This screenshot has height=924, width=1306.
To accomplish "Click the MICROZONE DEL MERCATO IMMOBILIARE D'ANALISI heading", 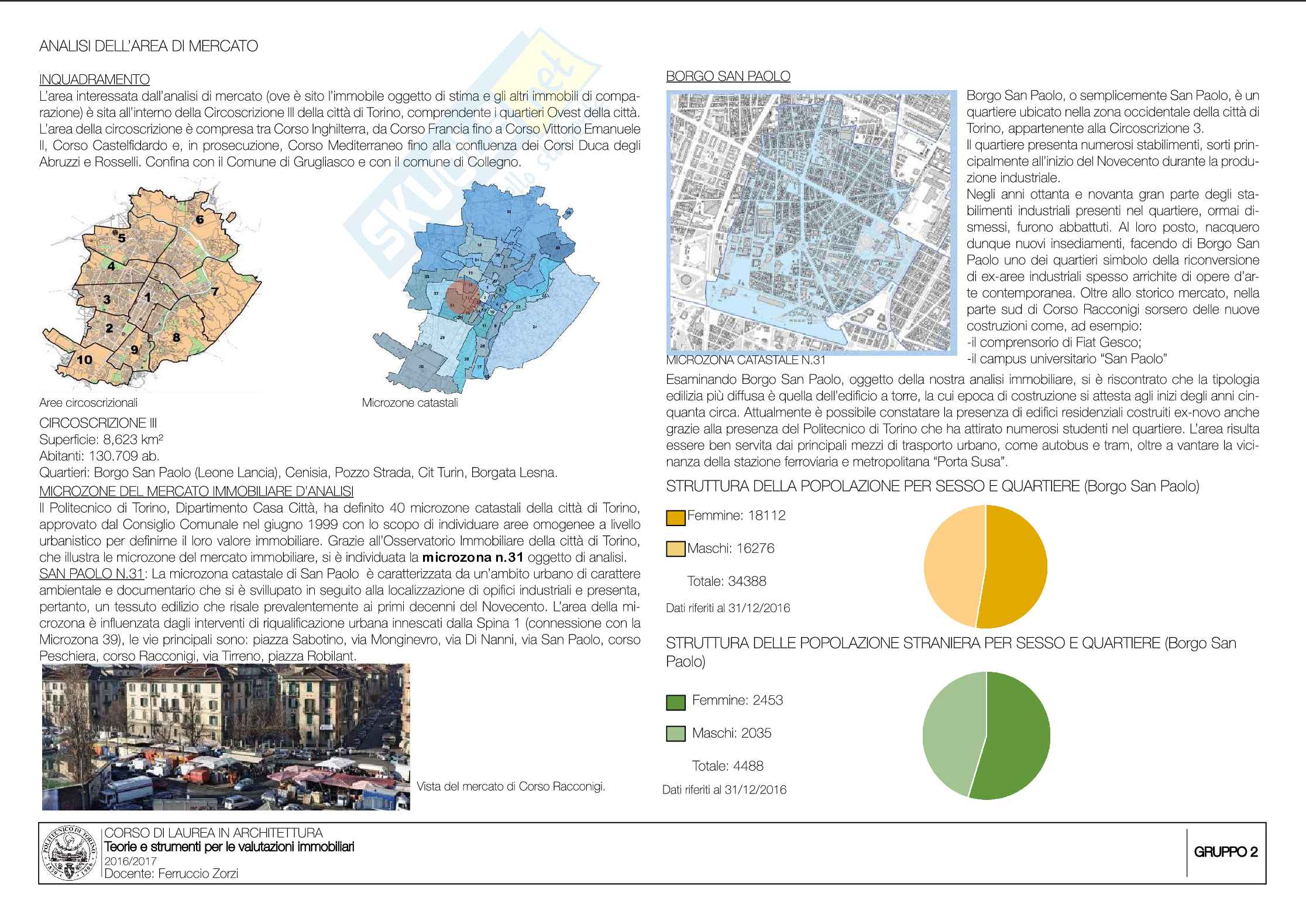I will (196, 490).
